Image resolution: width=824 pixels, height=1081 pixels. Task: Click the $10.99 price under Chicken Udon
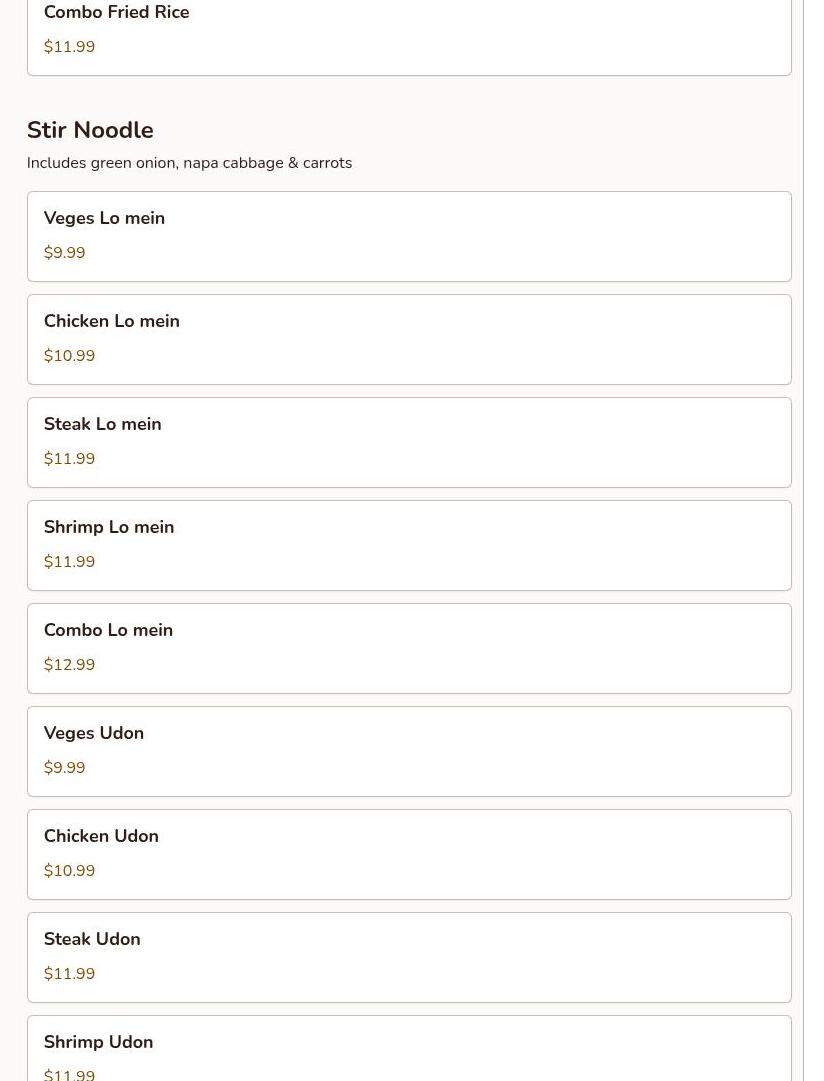69,871
